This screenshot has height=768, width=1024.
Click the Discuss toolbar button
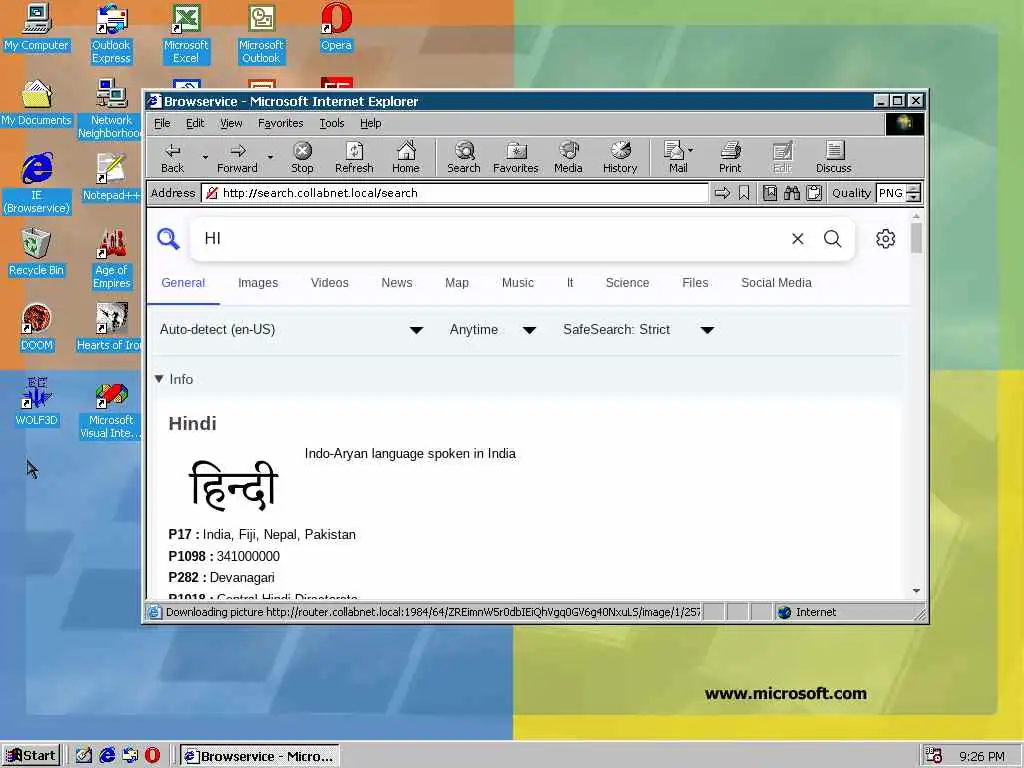point(833,158)
